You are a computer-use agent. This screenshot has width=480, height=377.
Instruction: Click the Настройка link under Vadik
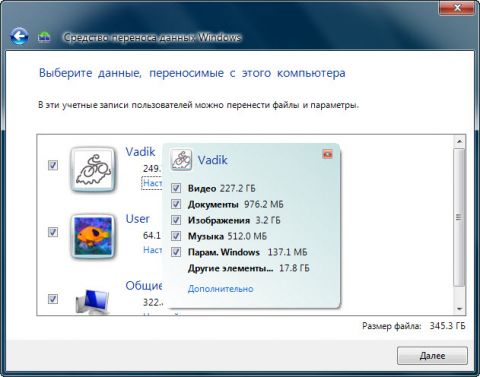[x=152, y=183]
